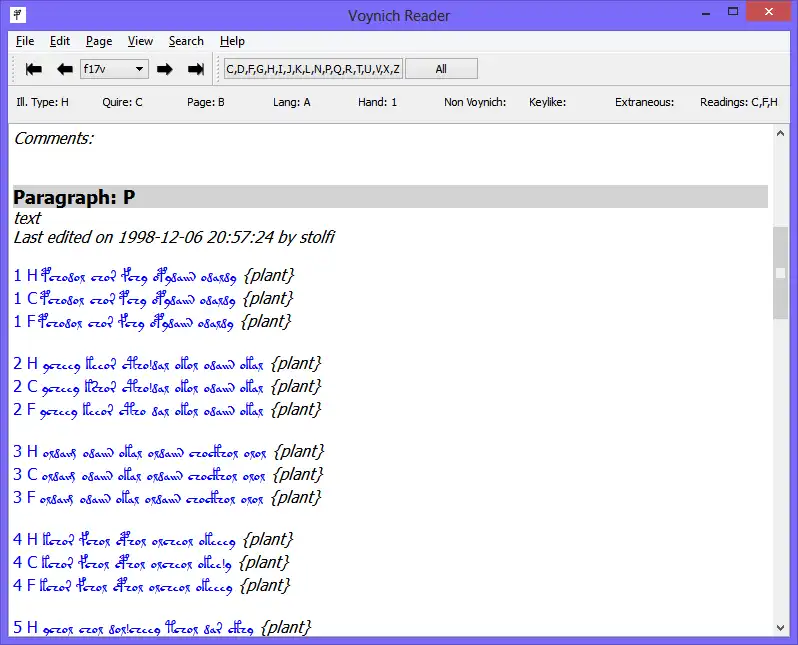Click the line 2 C transcription
This screenshot has width=798, height=645.
click(x=167, y=387)
